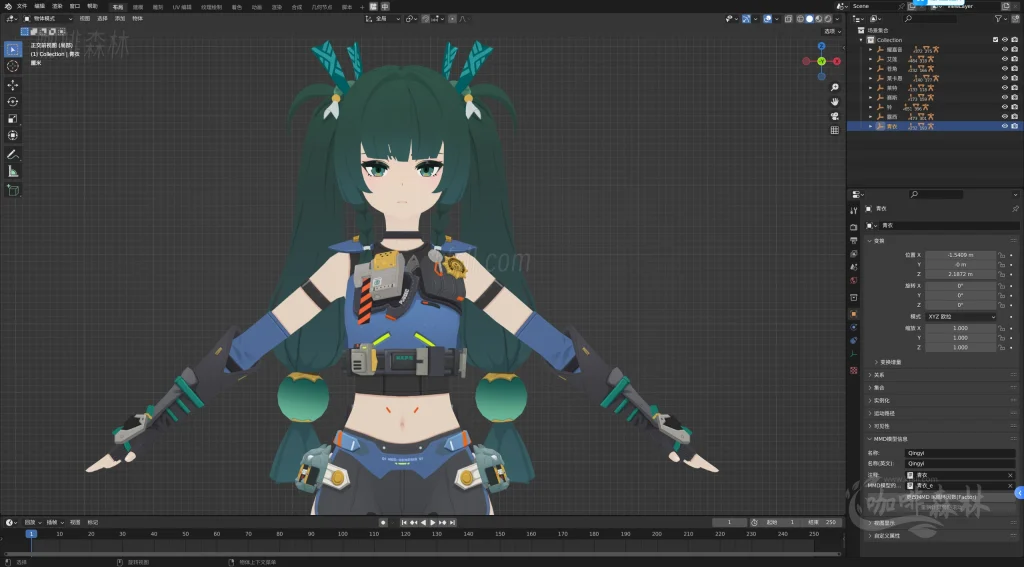1024x567 pixels.
Task: Switch viewport to rendered shading
Action: 827,19
